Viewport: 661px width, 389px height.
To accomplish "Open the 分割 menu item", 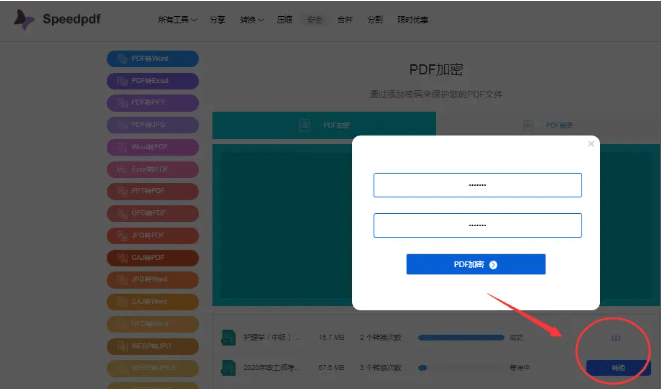I will (375, 20).
